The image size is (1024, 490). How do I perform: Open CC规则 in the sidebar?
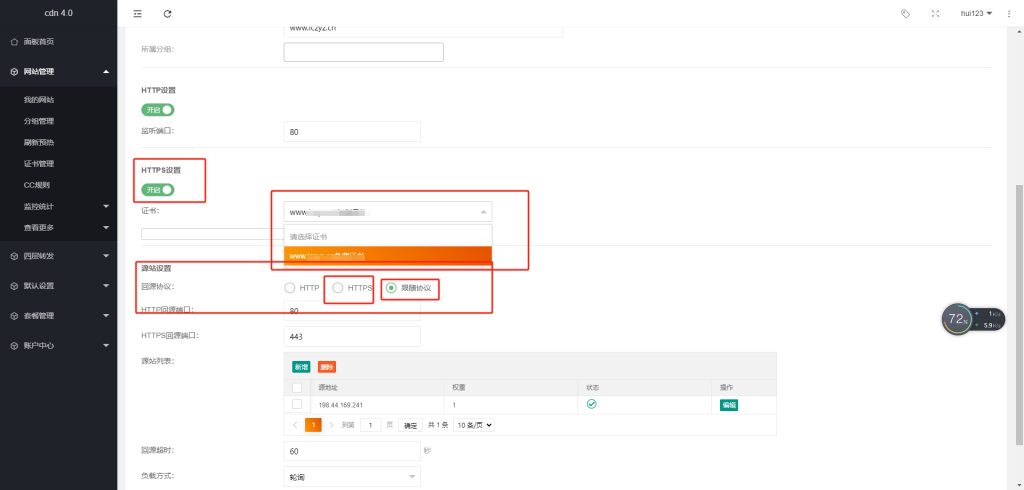click(36, 185)
